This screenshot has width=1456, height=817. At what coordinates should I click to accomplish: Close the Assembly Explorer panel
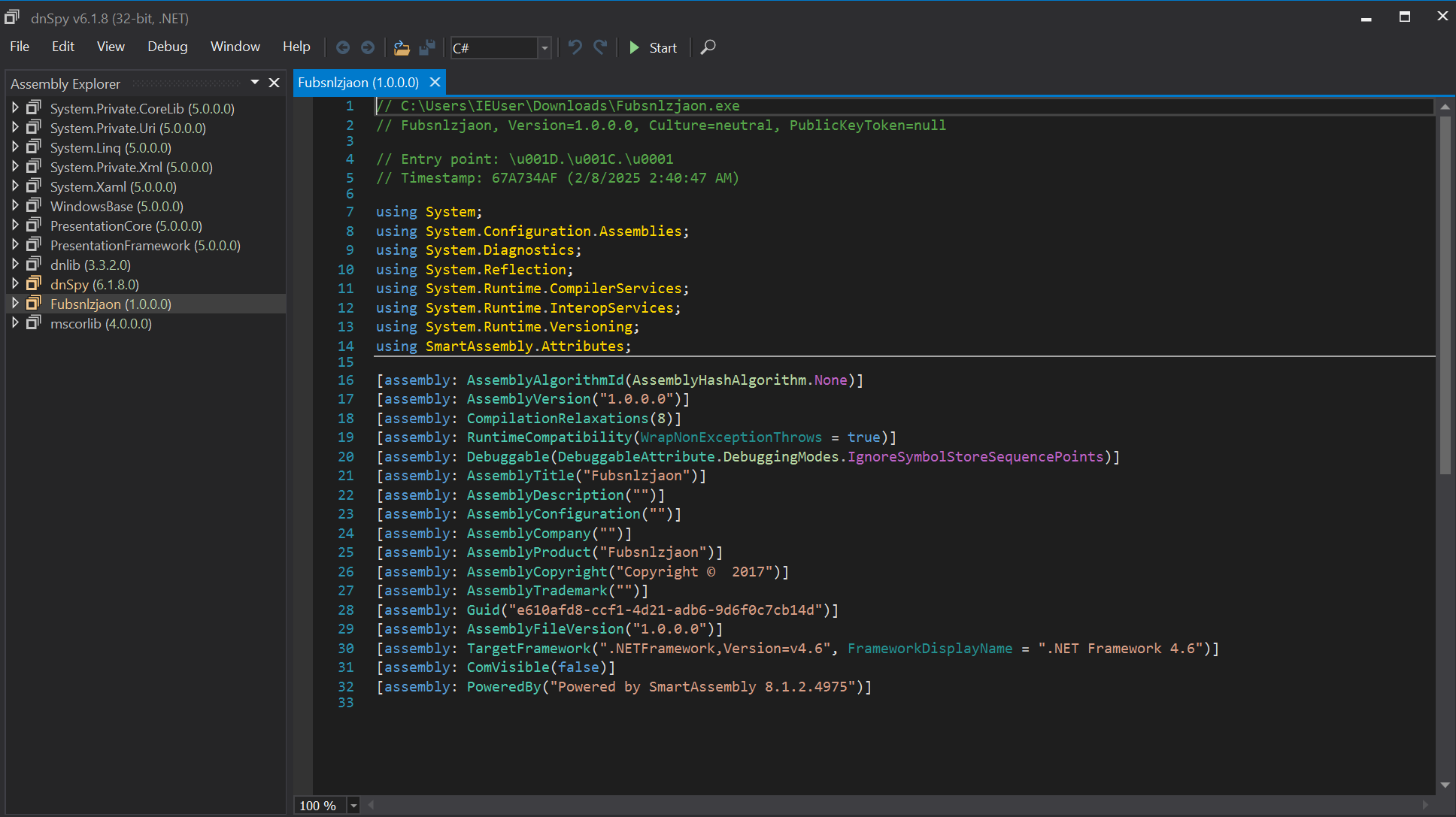click(x=275, y=83)
